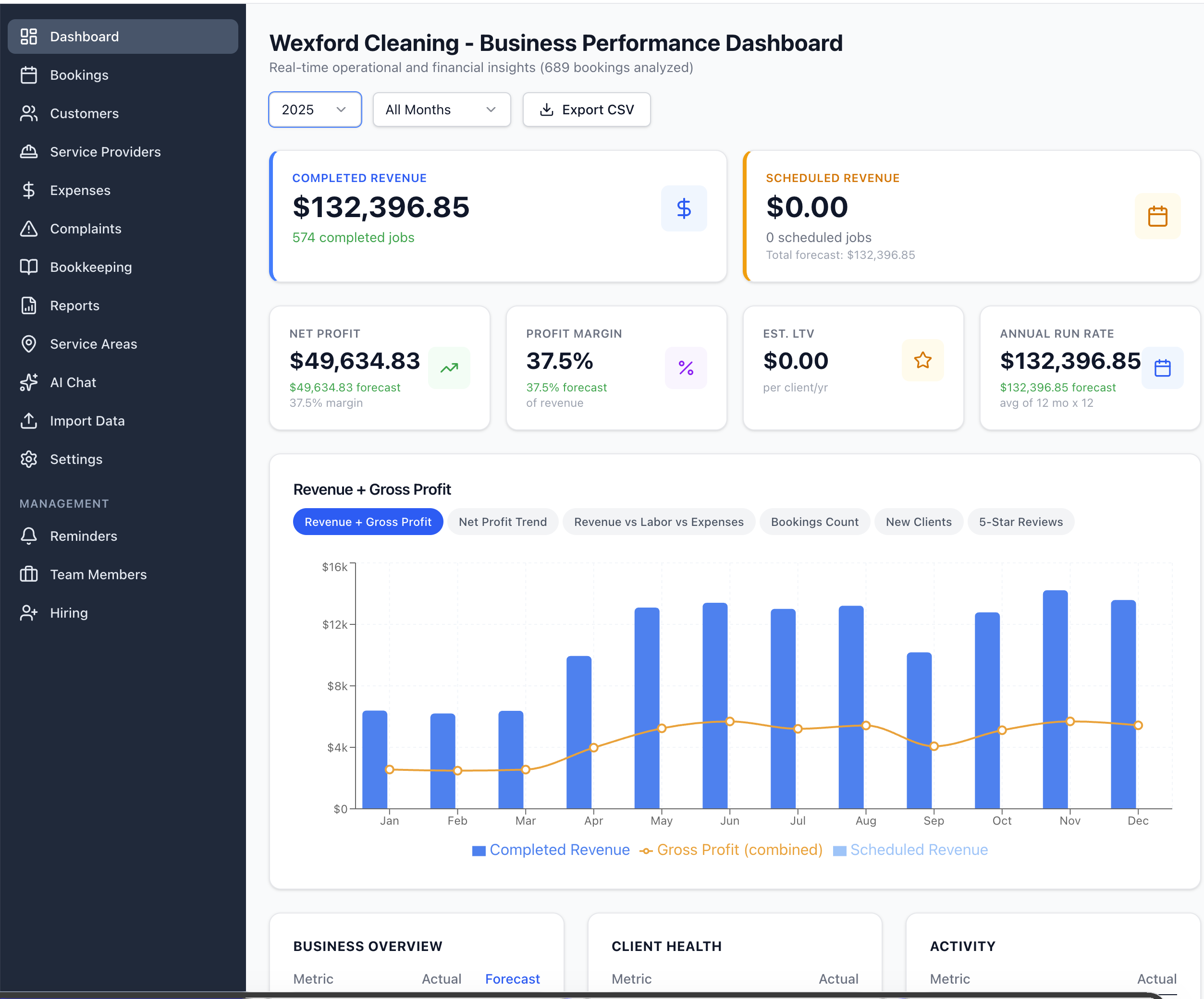Show the 5-Star Reviews chart tab
This screenshot has width=1204, height=999.
click(x=1020, y=522)
